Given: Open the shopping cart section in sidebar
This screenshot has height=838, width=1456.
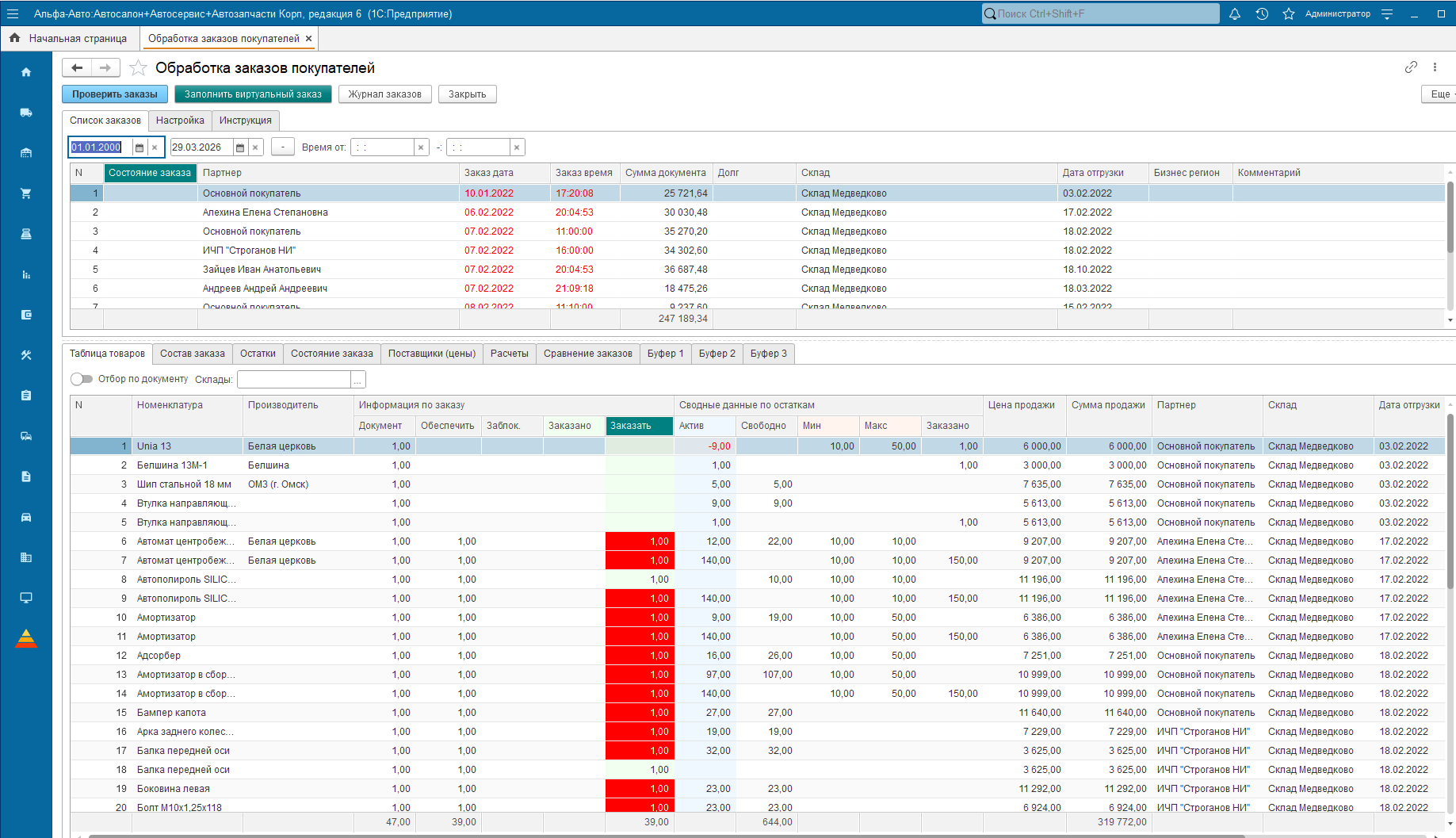Looking at the screenshot, I should pos(26,193).
